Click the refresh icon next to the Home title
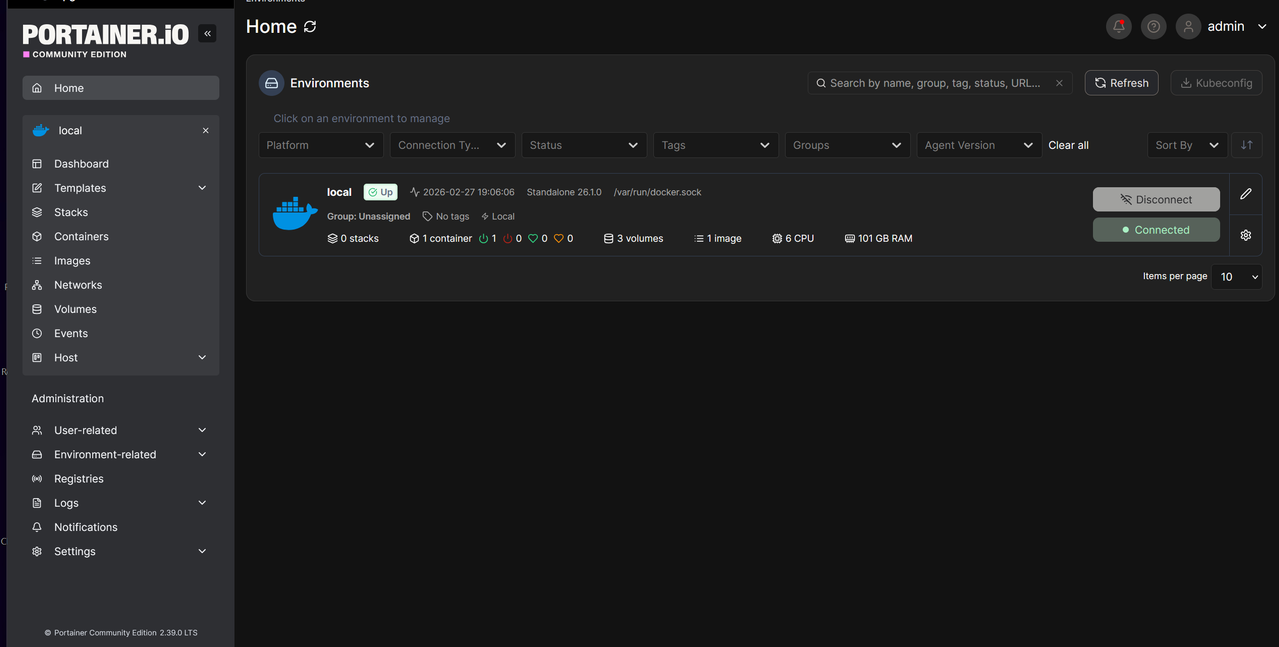This screenshot has width=1279, height=647. [x=310, y=27]
